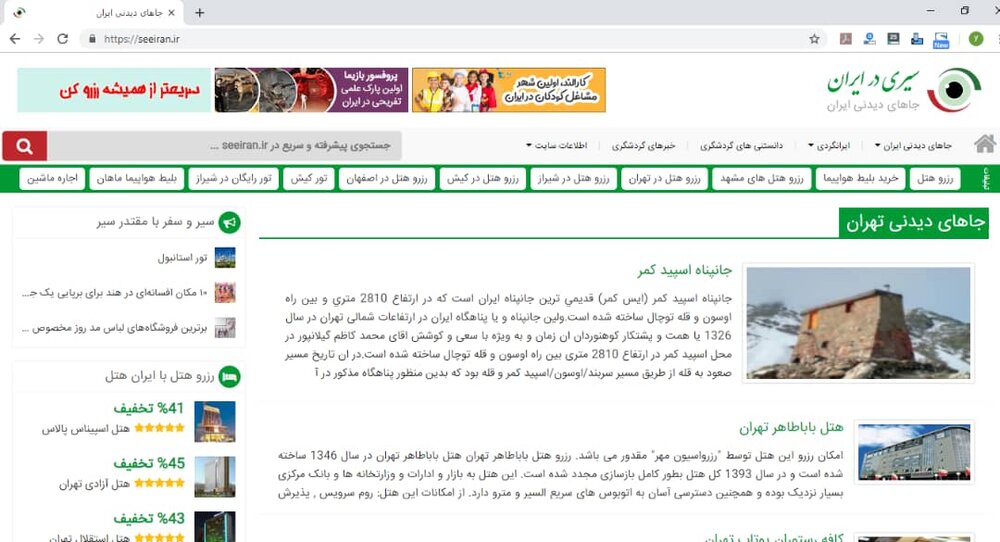Click the بلیط هواپیما ماهان button

[x=136, y=179]
